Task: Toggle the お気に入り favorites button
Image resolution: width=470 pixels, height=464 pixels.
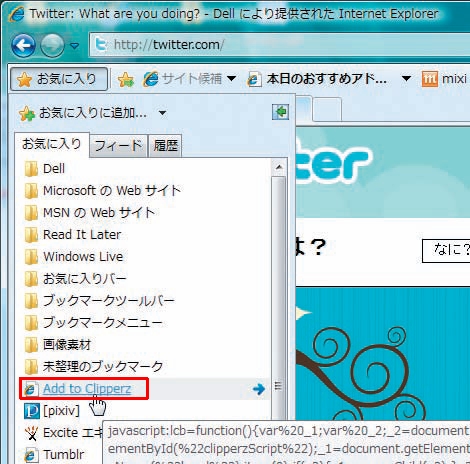Action: (x=59, y=79)
